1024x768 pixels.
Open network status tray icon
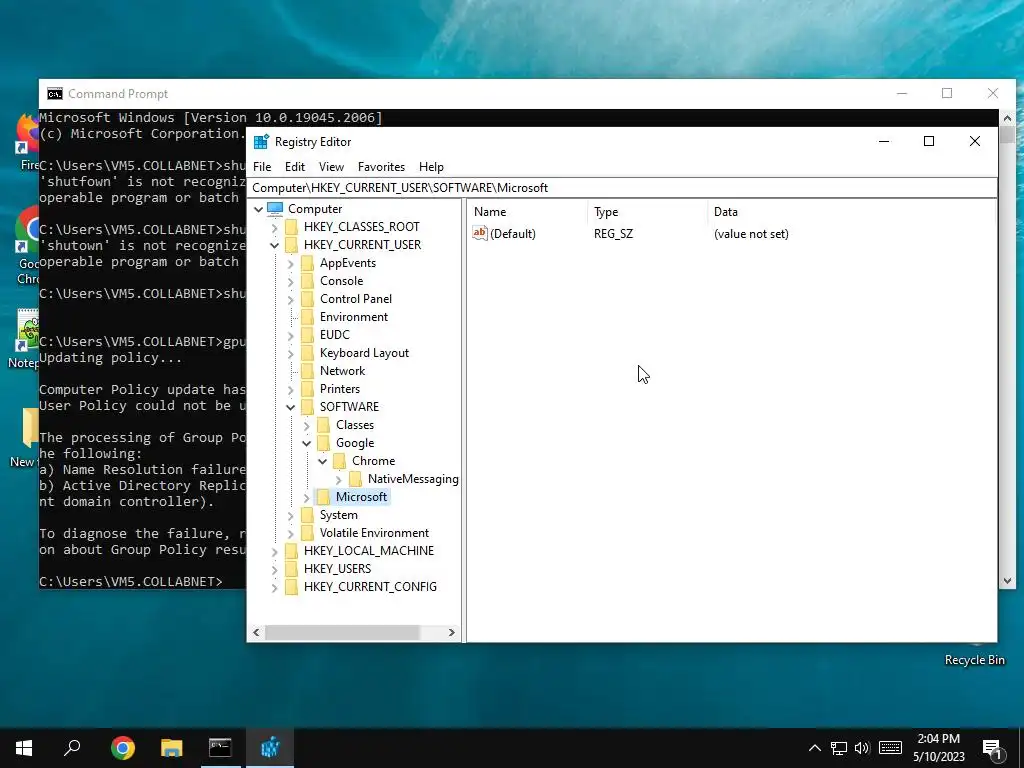coord(839,748)
